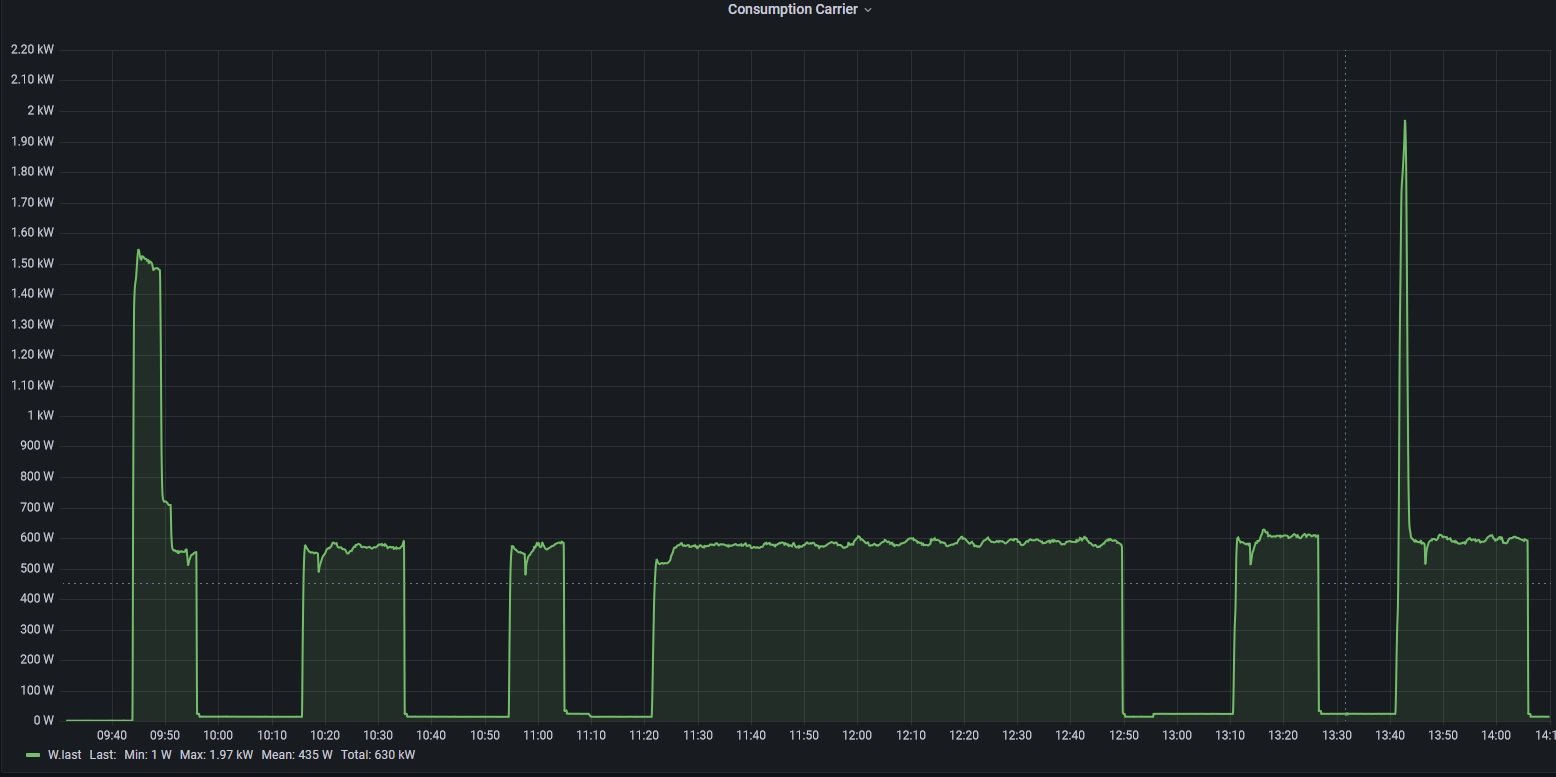This screenshot has height=777, width=1556.
Task: Click the 10:30 time axis label
Action: click(x=378, y=736)
